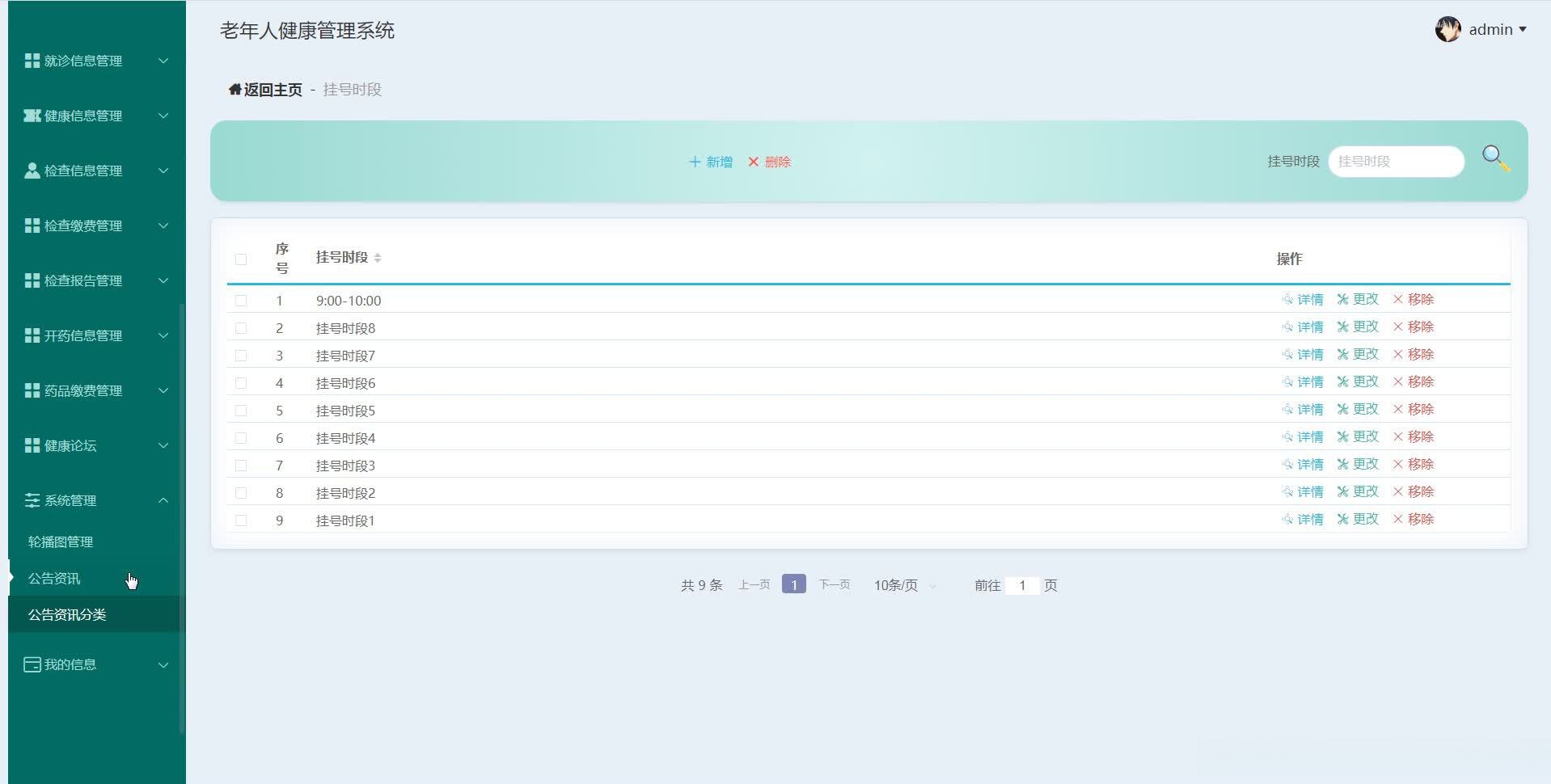Image resolution: width=1551 pixels, height=784 pixels.
Task: Go to the 下一页 next page
Action: tap(835, 584)
